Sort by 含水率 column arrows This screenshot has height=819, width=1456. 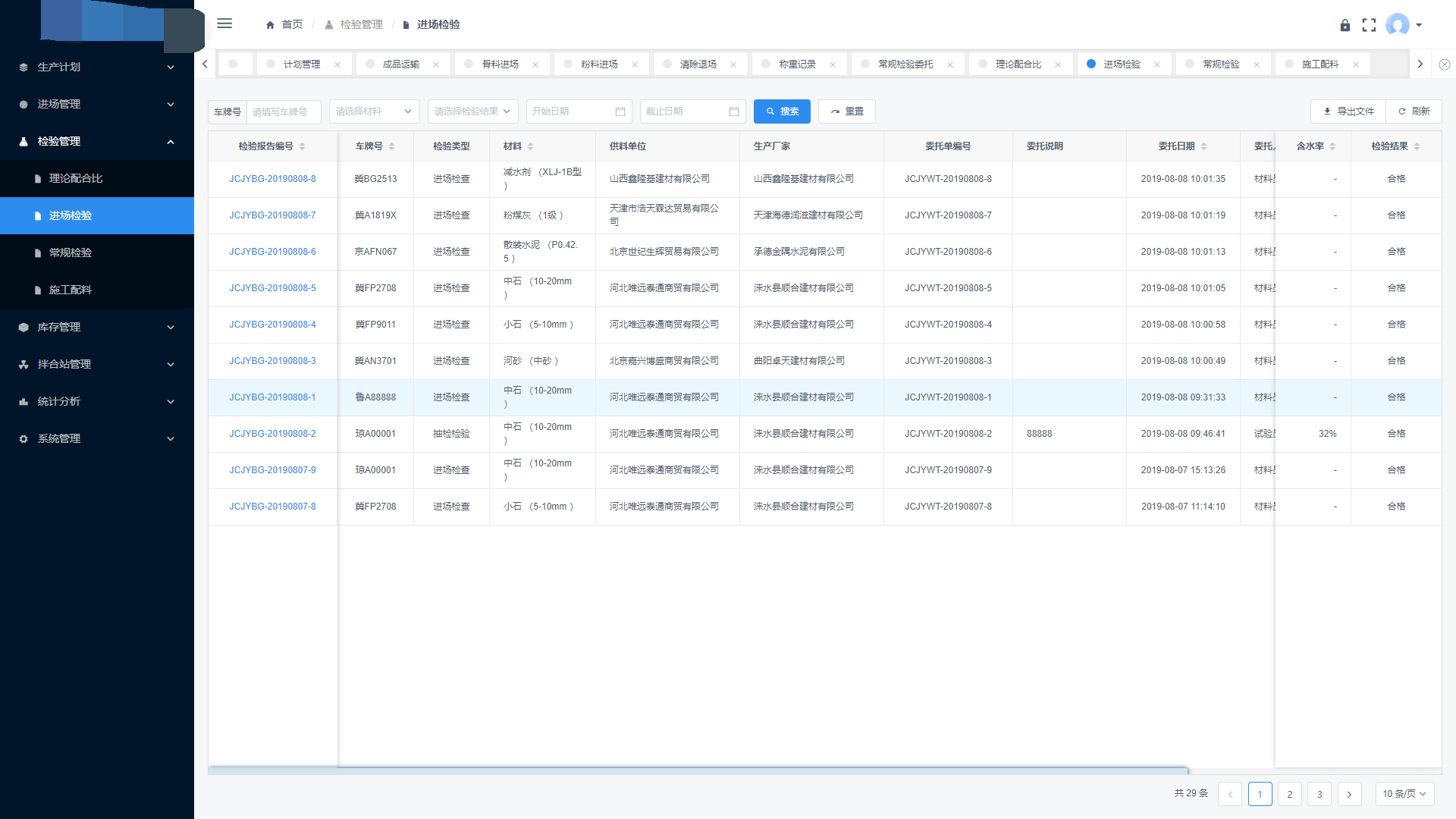pyautogui.click(x=1332, y=146)
